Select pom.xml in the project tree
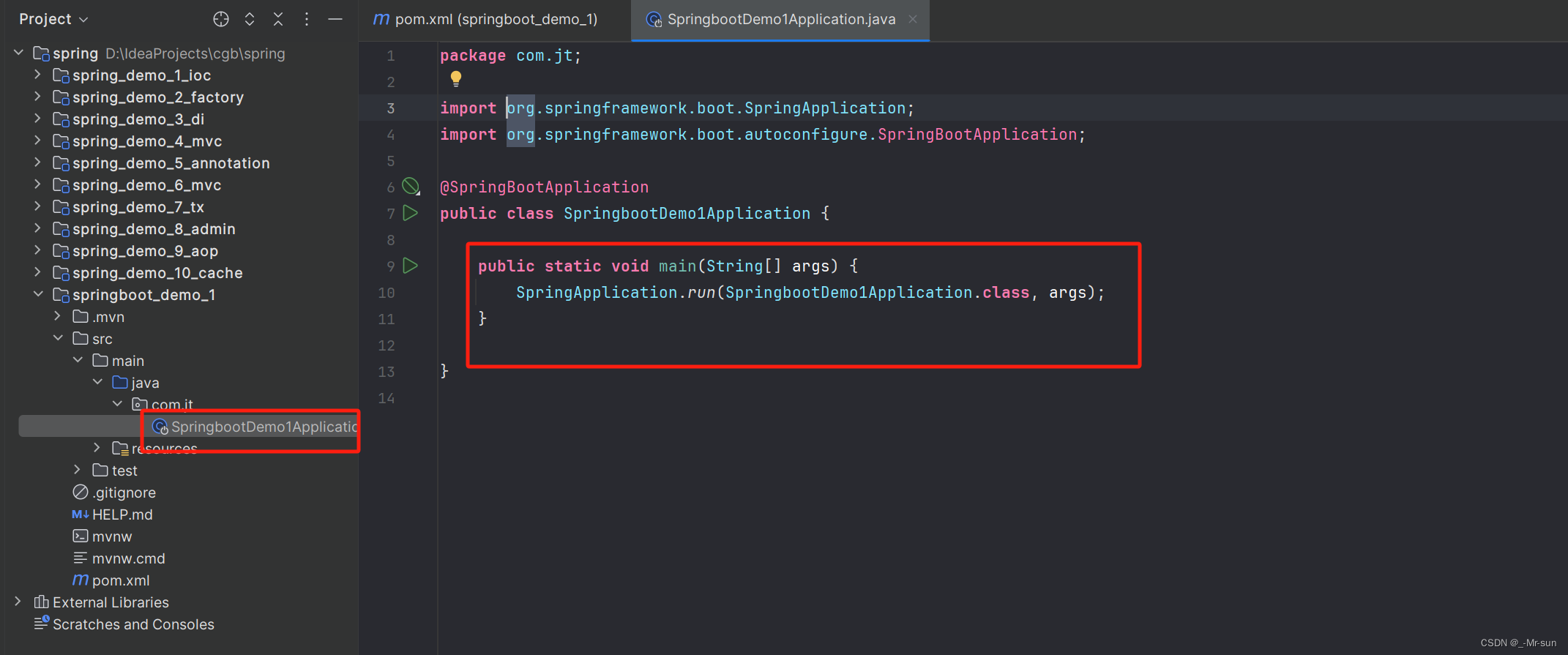This screenshot has height=655, width=1568. 111,580
